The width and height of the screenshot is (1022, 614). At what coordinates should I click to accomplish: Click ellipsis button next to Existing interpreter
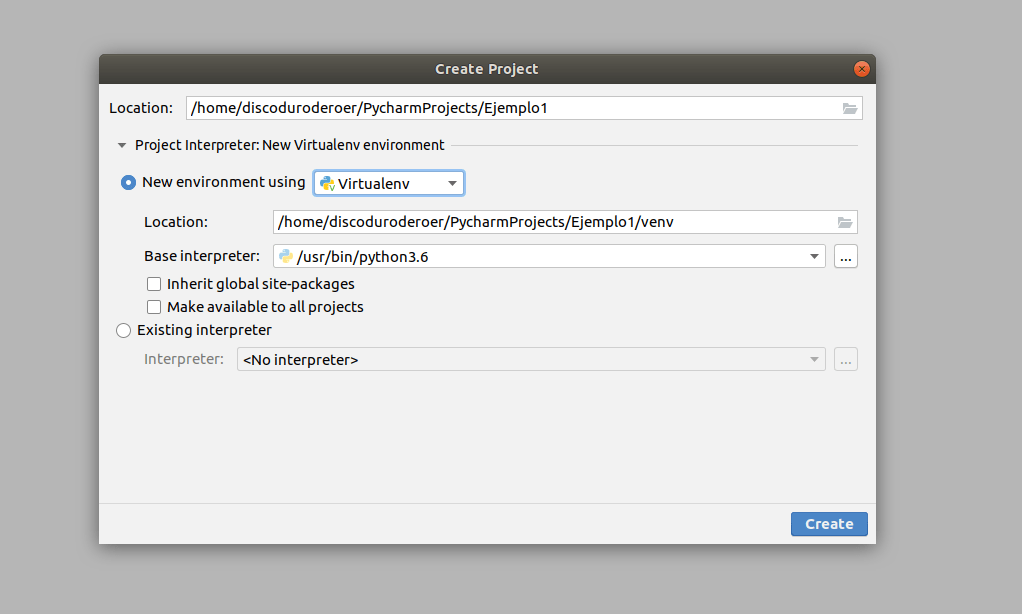[x=845, y=359]
